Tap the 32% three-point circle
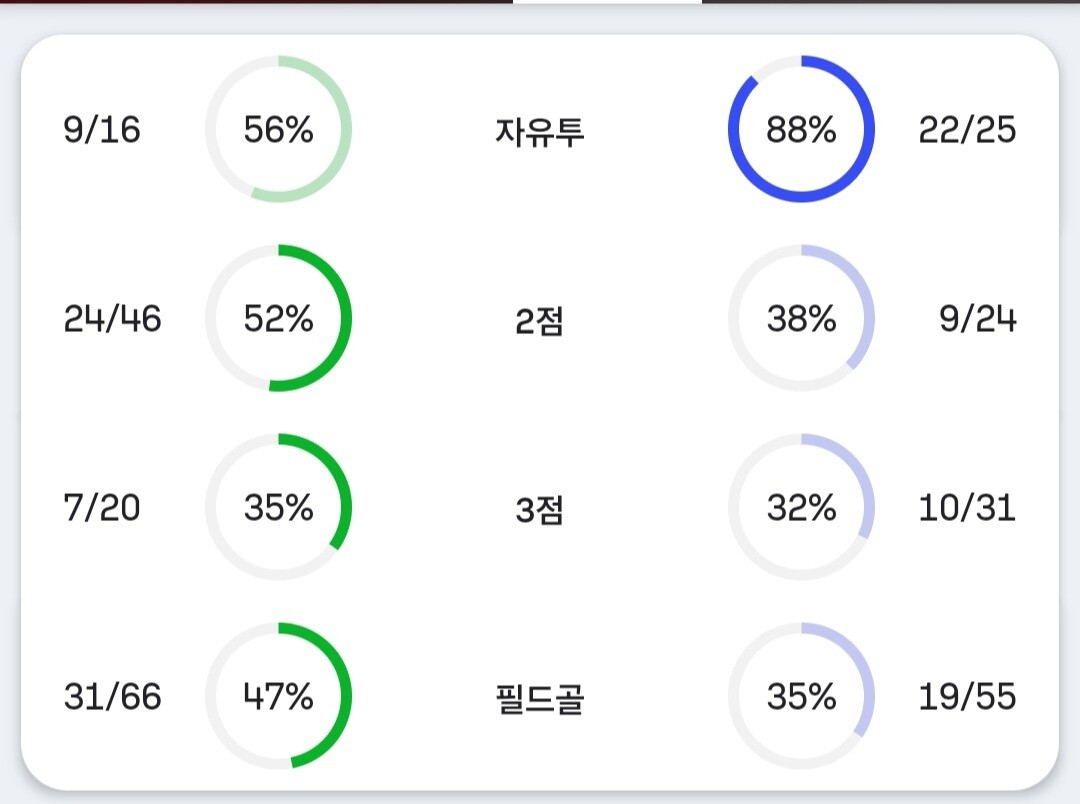This screenshot has width=1080, height=804. (801, 507)
